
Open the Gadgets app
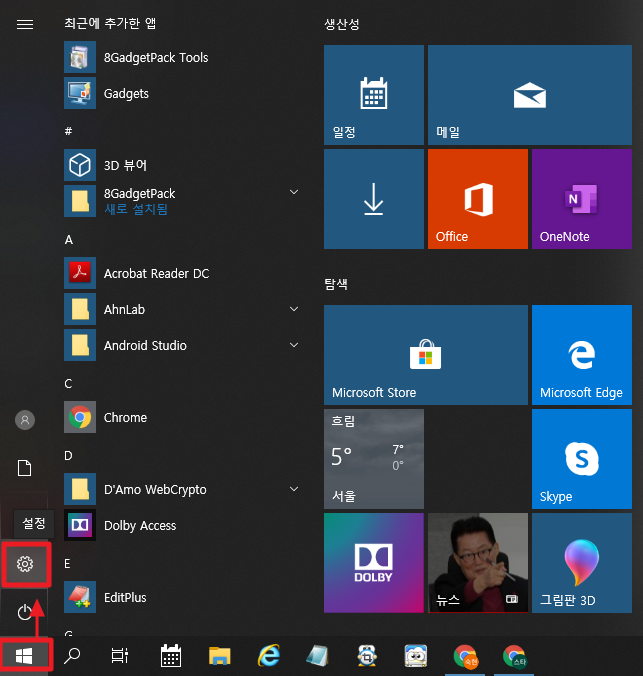tap(181, 94)
